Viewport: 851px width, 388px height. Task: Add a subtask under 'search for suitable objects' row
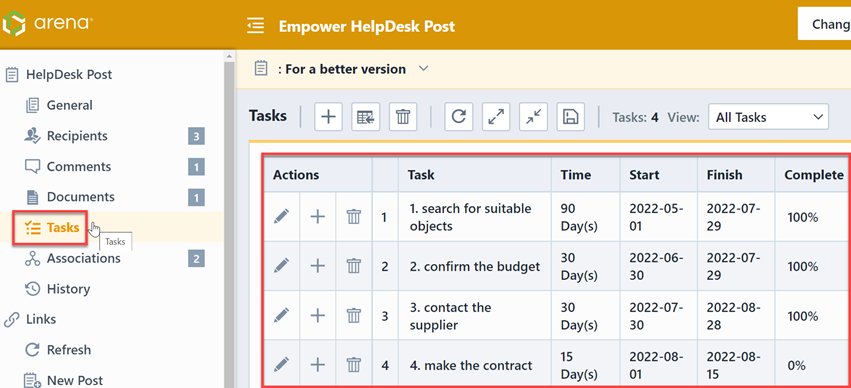tap(317, 217)
